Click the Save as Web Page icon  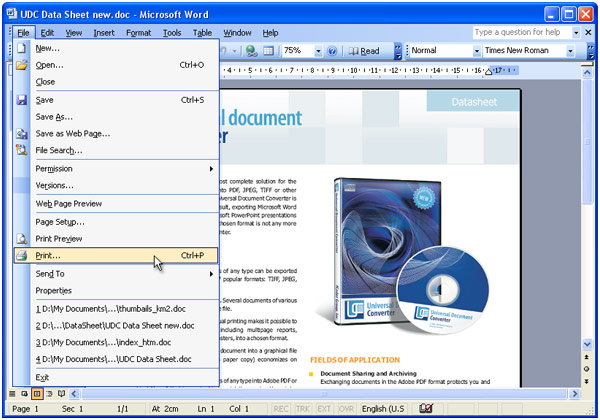tap(22, 133)
